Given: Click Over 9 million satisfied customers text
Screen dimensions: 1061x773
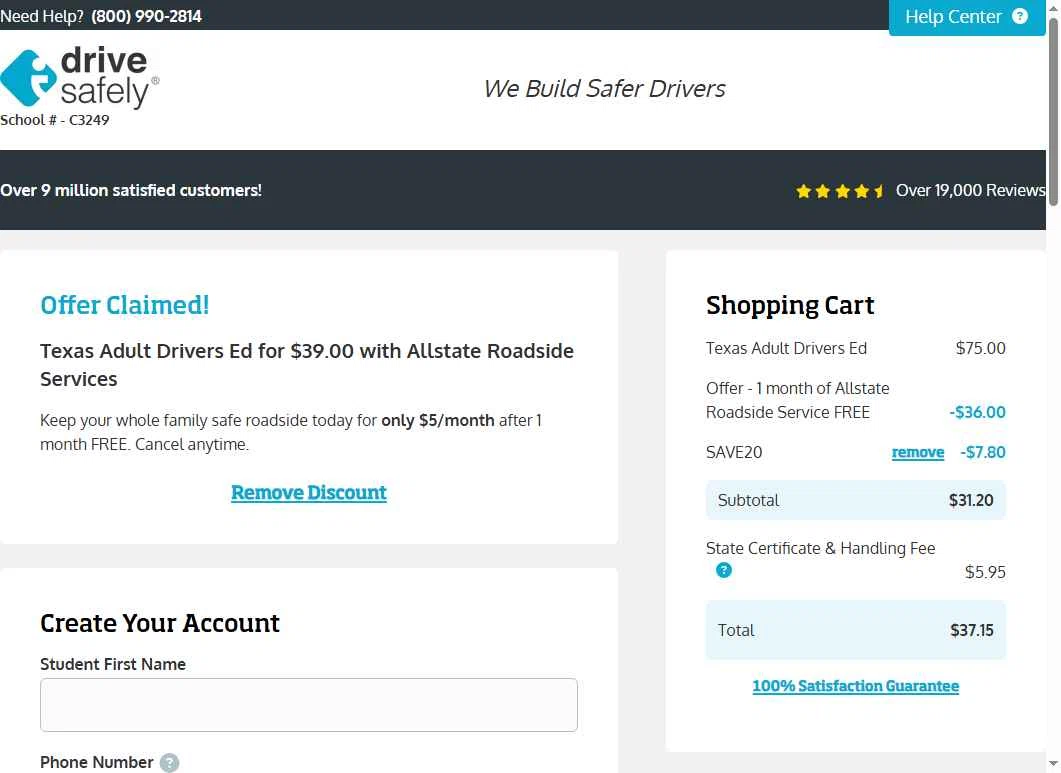Looking at the screenshot, I should (131, 190).
